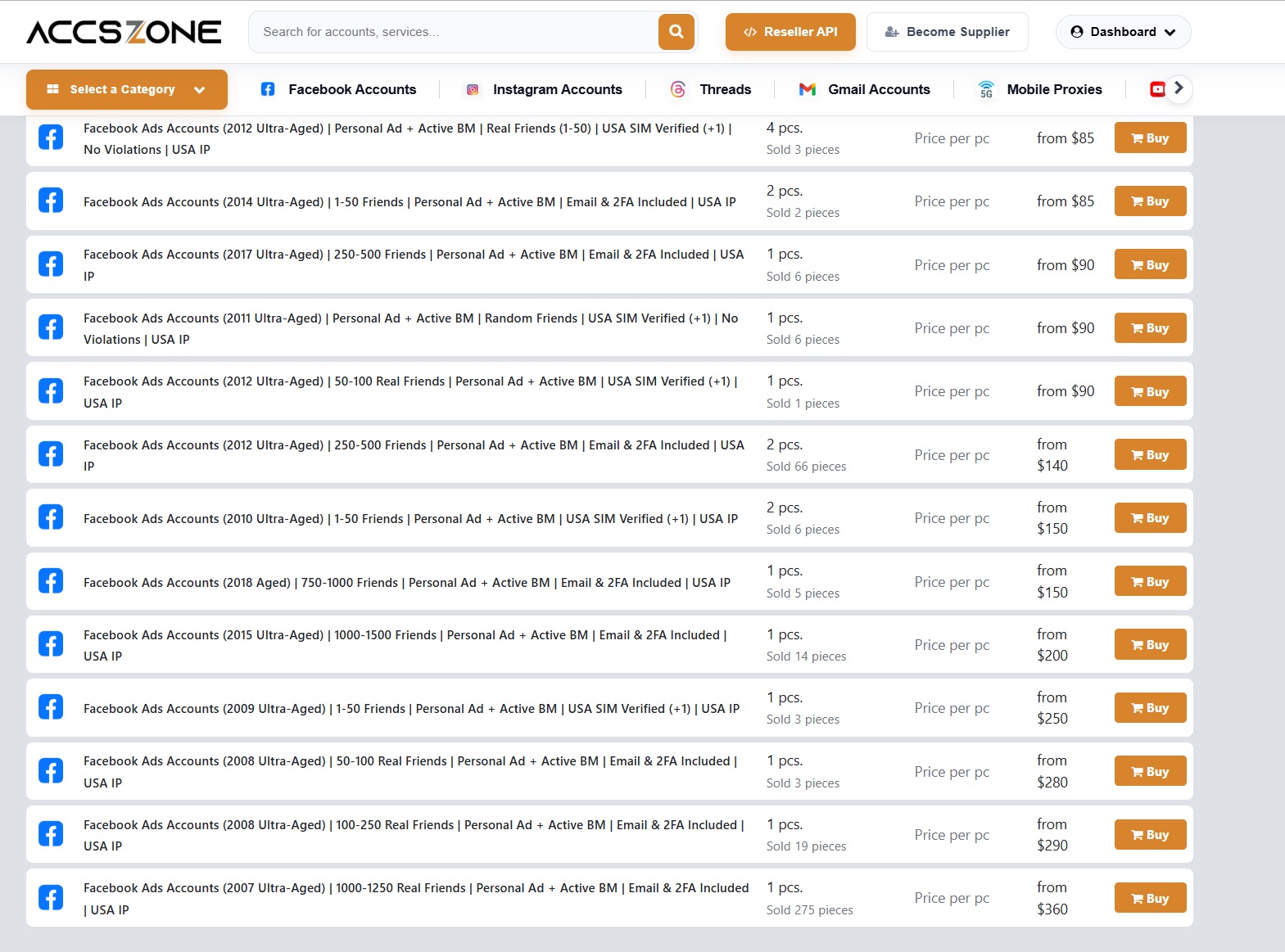
Task: Open the 2007 Ultra-Aged 1000-1250 Real Friends title
Action: pyautogui.click(x=416, y=899)
